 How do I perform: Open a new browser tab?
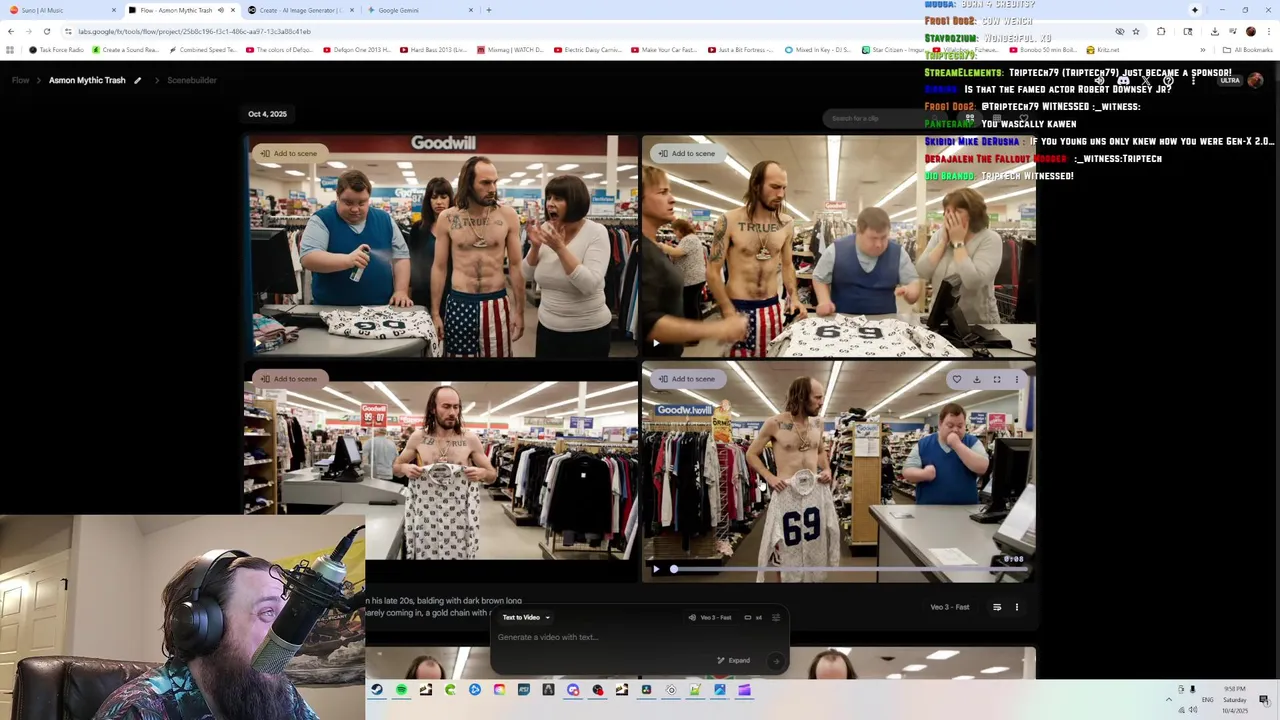click(488, 10)
